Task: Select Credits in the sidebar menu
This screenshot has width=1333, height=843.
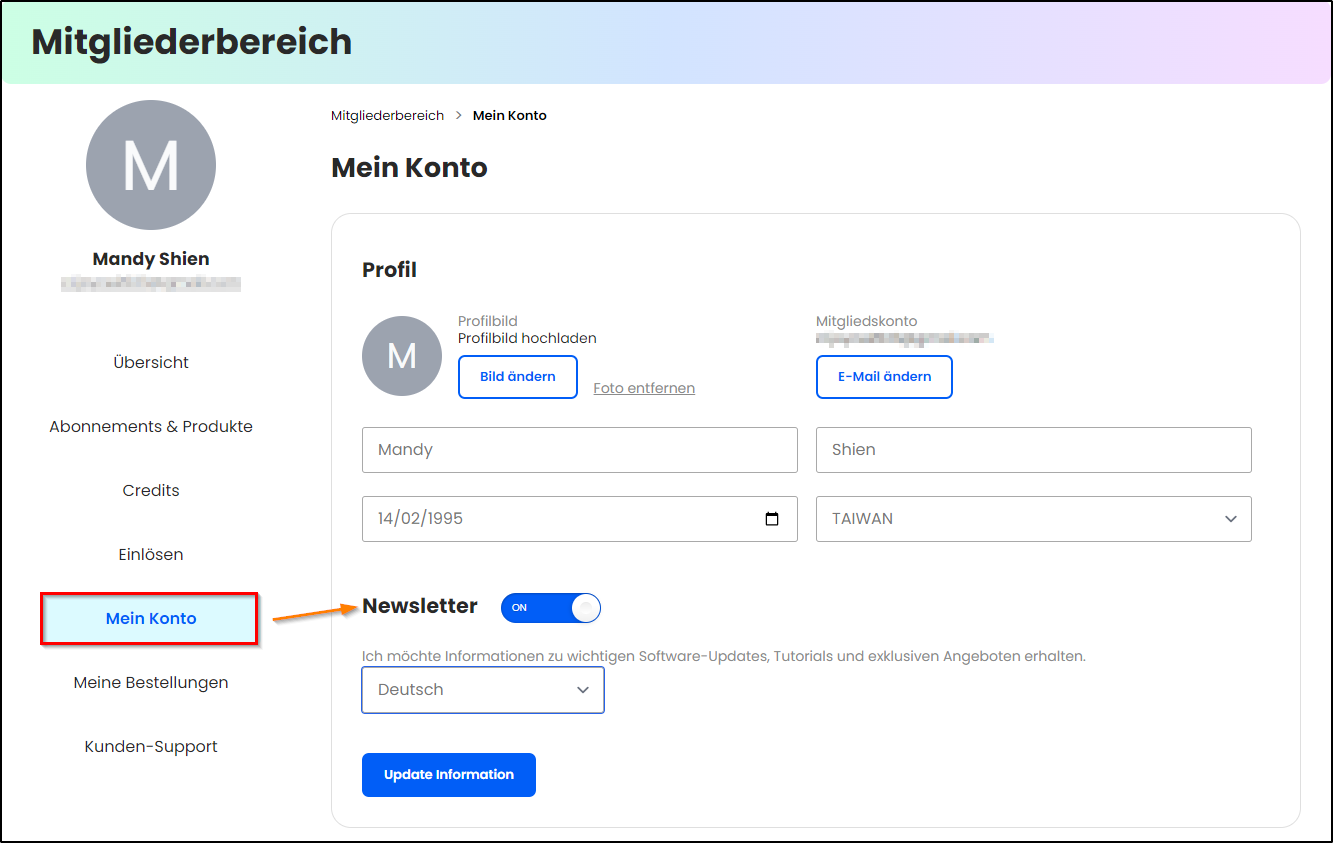Action: click(151, 490)
